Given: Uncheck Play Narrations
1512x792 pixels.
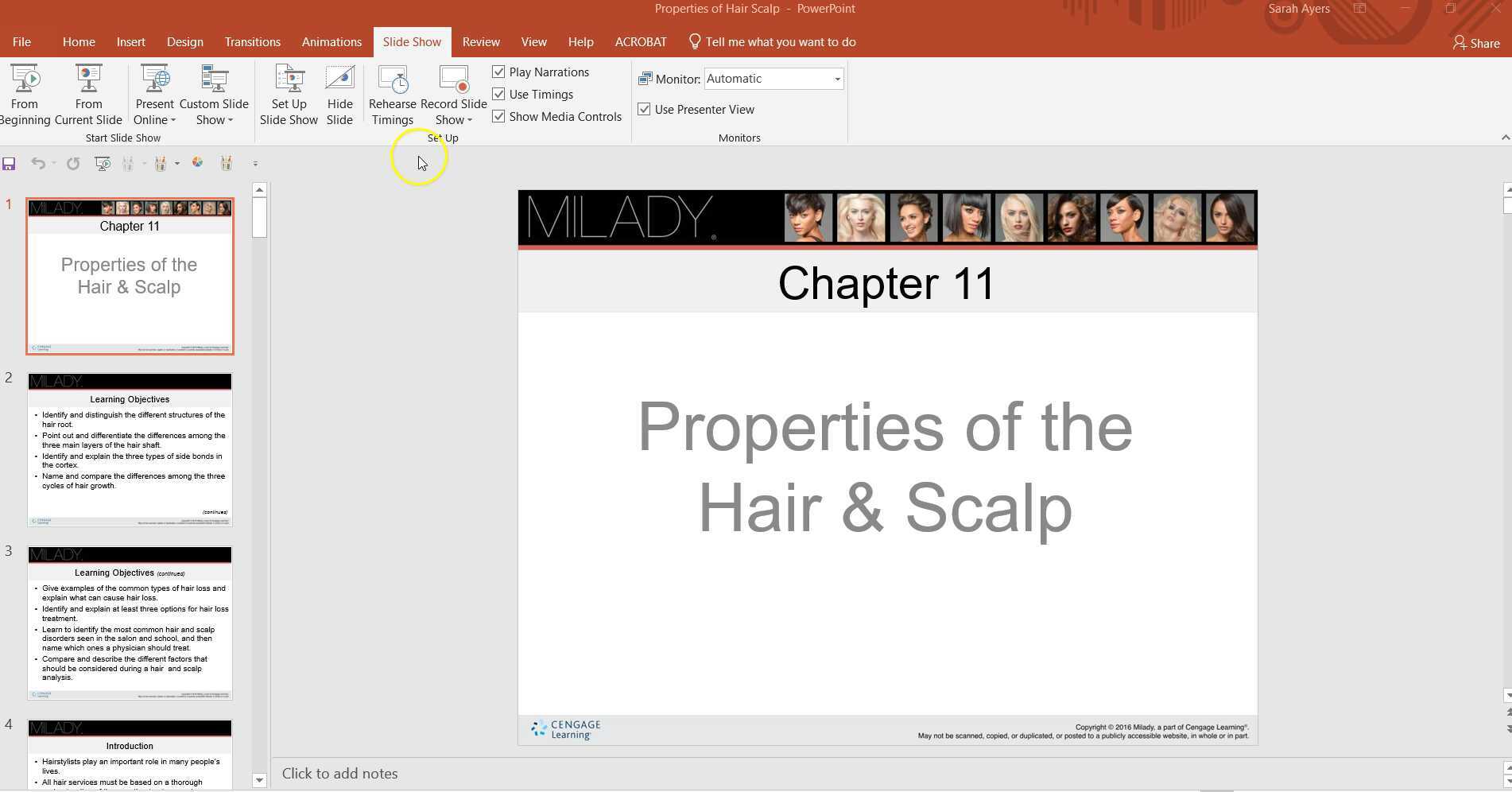Looking at the screenshot, I should [498, 72].
